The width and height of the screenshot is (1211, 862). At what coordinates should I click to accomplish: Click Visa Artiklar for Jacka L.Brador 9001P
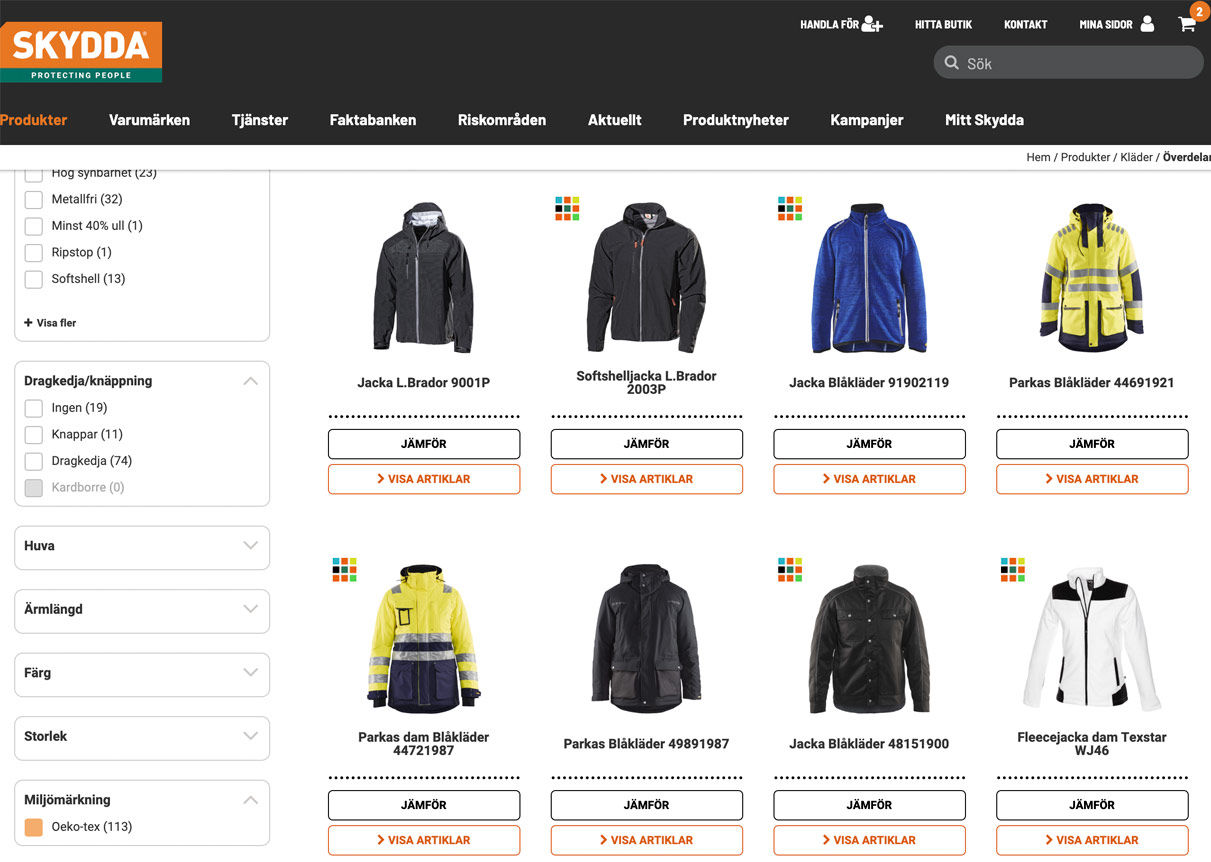pyautogui.click(x=424, y=479)
